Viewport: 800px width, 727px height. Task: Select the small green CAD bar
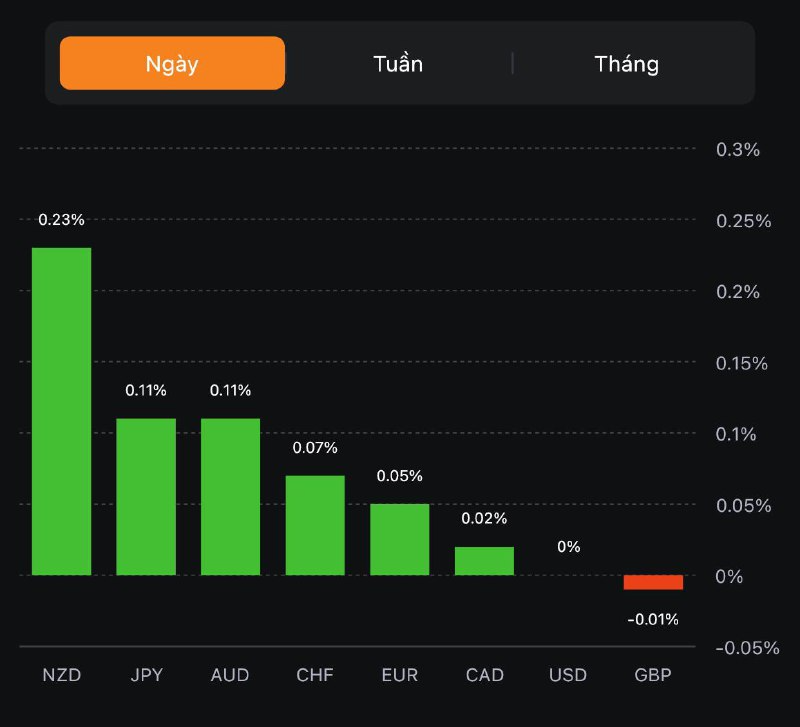pyautogui.click(x=484, y=561)
